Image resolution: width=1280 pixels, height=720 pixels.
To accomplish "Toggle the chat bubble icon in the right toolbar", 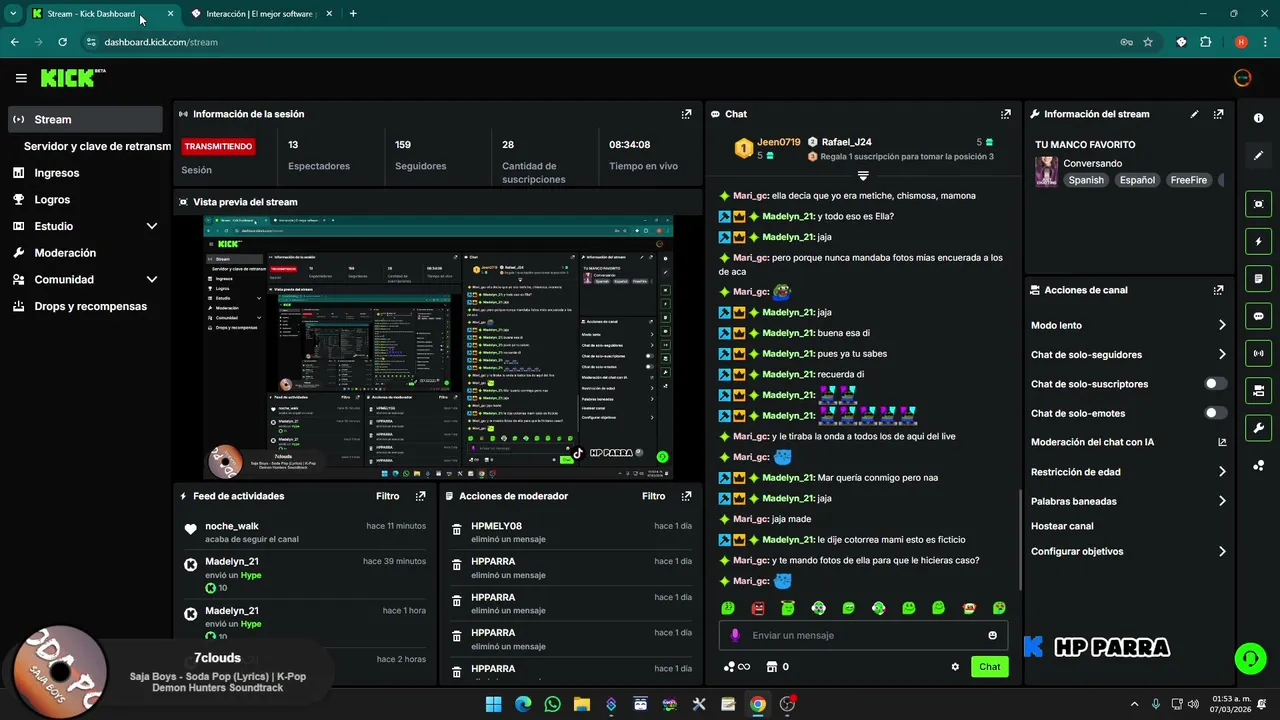I will click(x=1258, y=316).
